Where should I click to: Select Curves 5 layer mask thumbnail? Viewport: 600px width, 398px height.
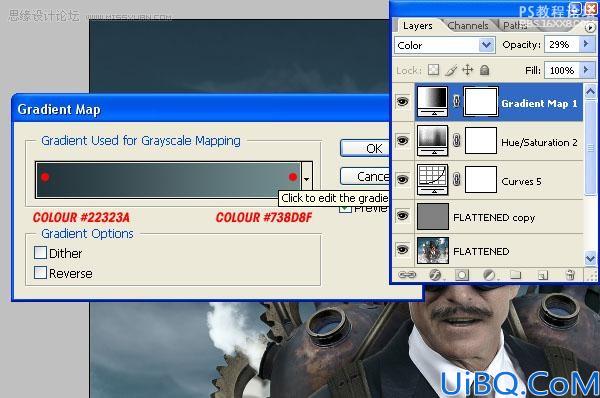(481, 179)
